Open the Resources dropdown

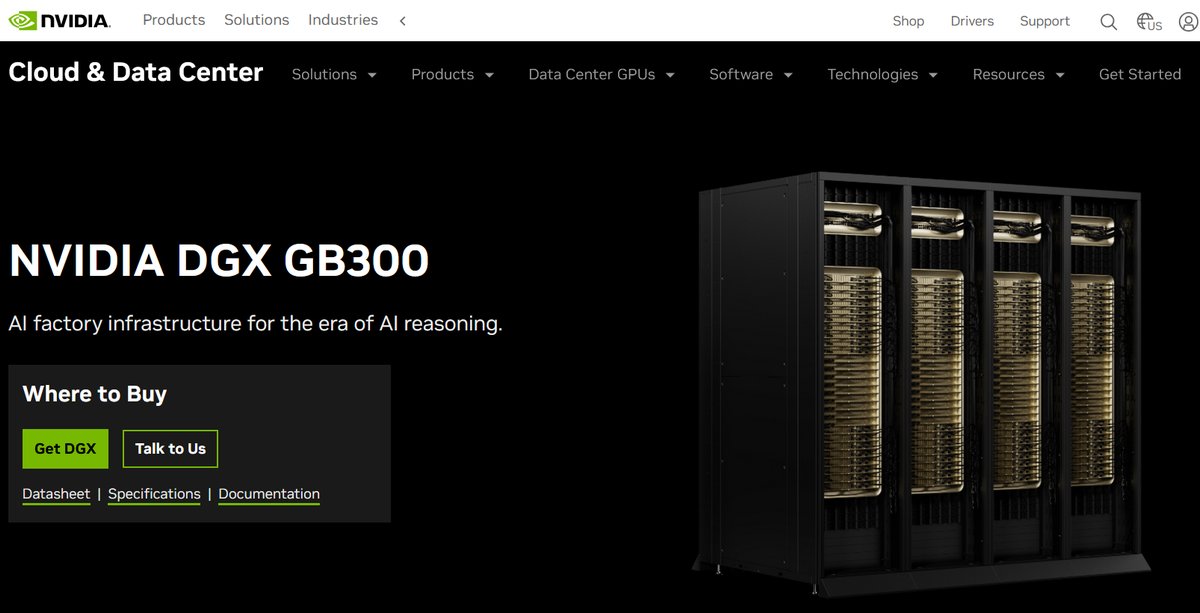click(x=1018, y=74)
